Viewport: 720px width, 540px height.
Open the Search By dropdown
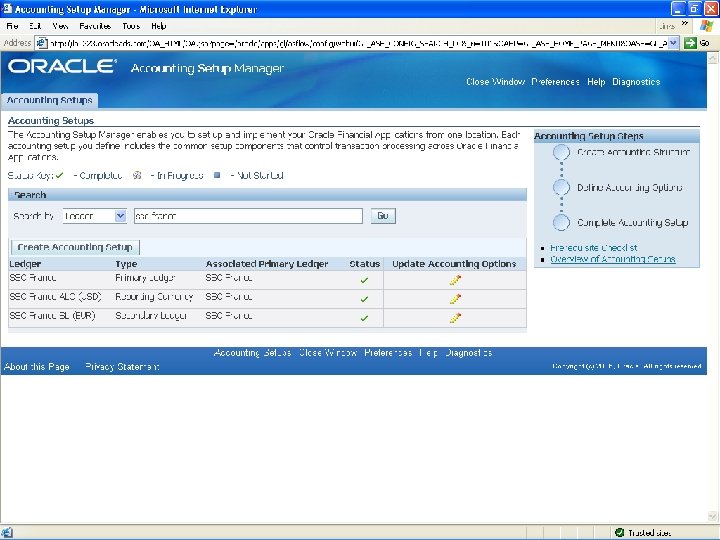(x=120, y=216)
